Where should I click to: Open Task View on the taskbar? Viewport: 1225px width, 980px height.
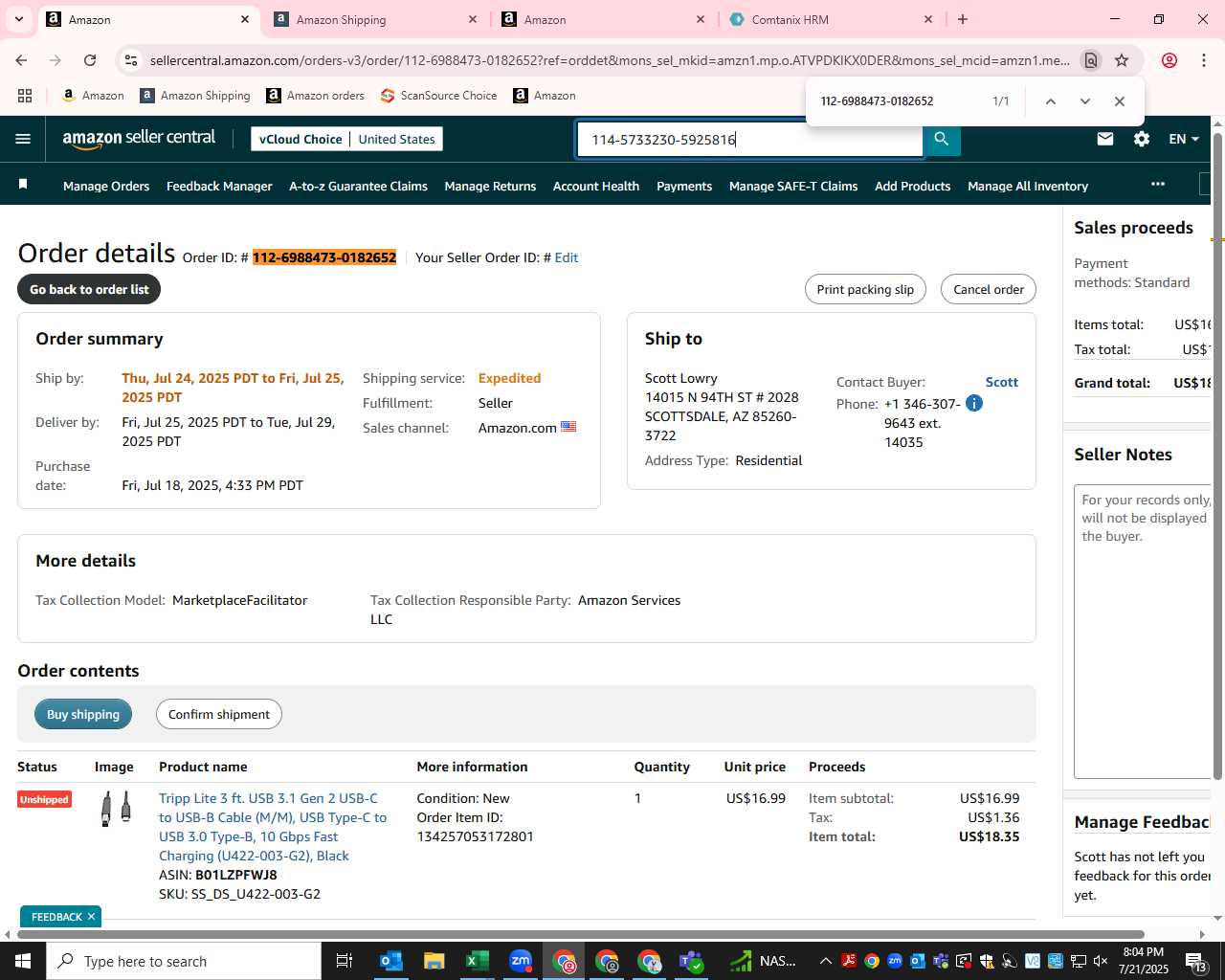[x=345, y=961]
